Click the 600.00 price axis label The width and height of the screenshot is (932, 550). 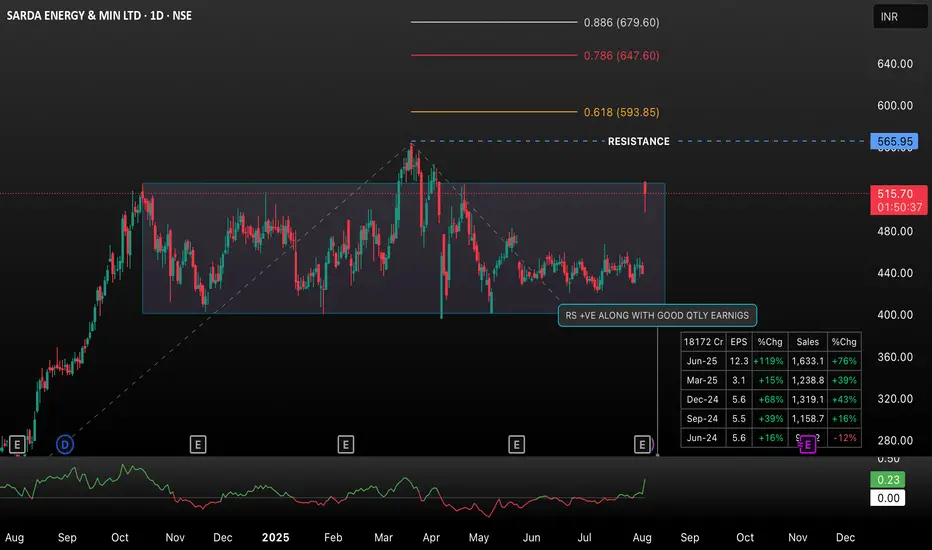point(895,105)
